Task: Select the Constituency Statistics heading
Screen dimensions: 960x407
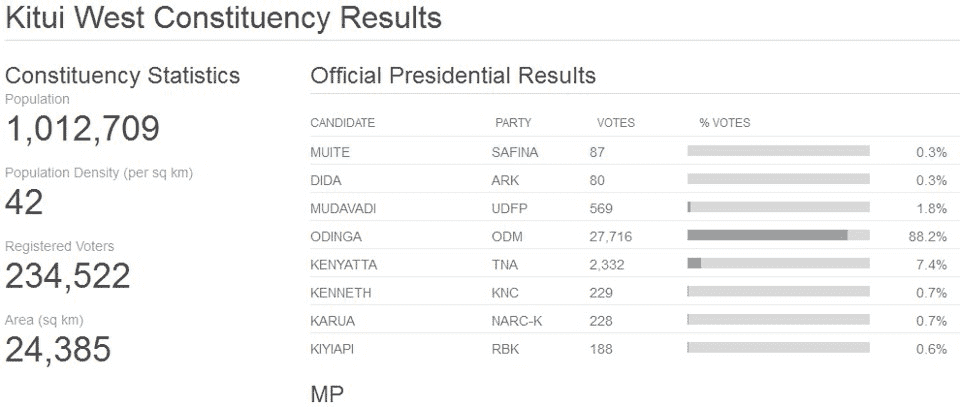Action: (x=122, y=75)
